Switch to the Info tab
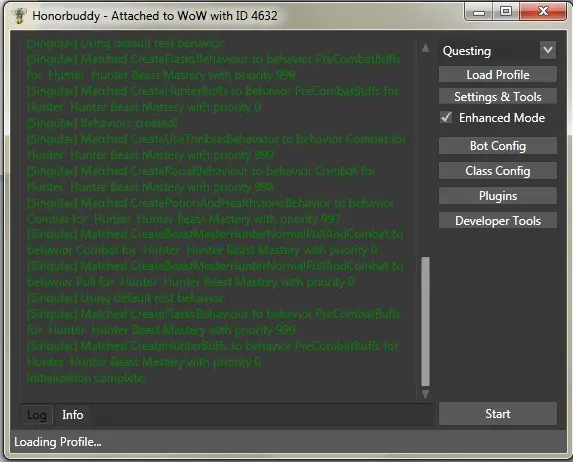The image size is (573, 462). click(x=72, y=415)
